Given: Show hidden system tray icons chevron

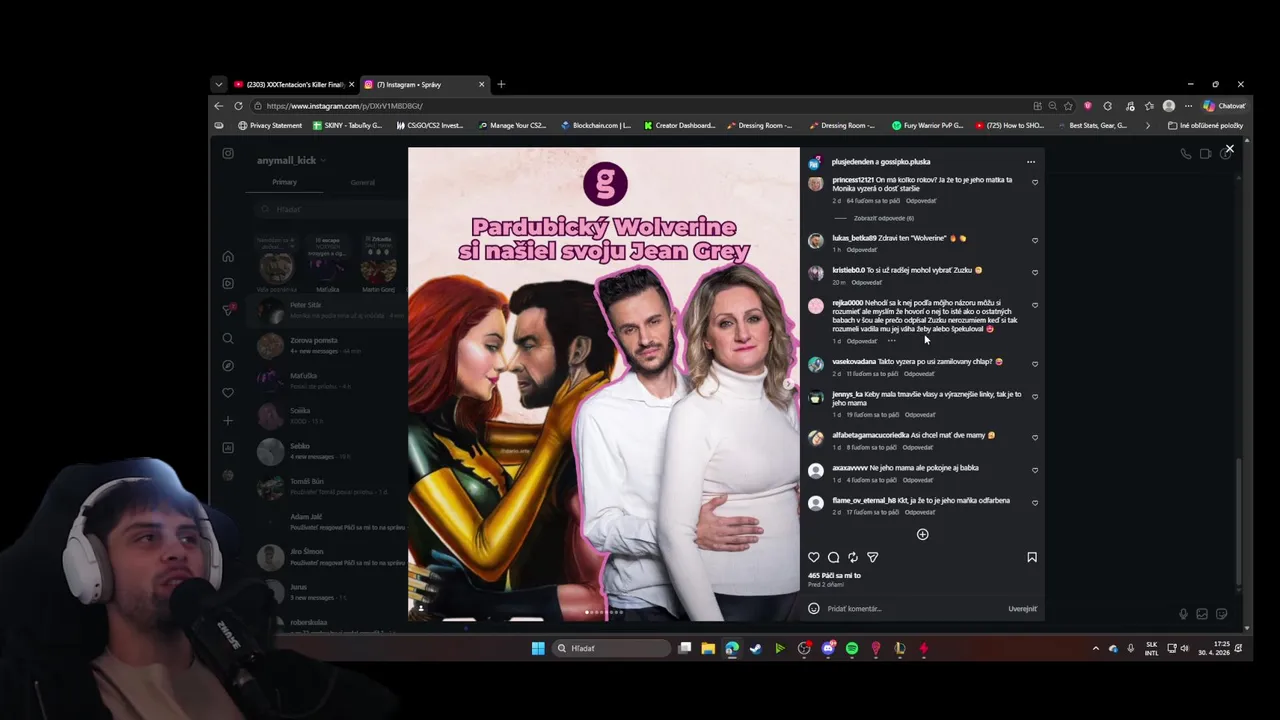Looking at the screenshot, I should point(1096,648).
